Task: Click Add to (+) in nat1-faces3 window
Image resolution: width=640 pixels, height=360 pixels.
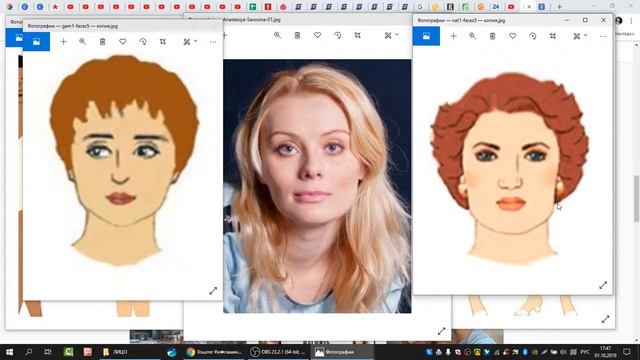Action: 453,36
